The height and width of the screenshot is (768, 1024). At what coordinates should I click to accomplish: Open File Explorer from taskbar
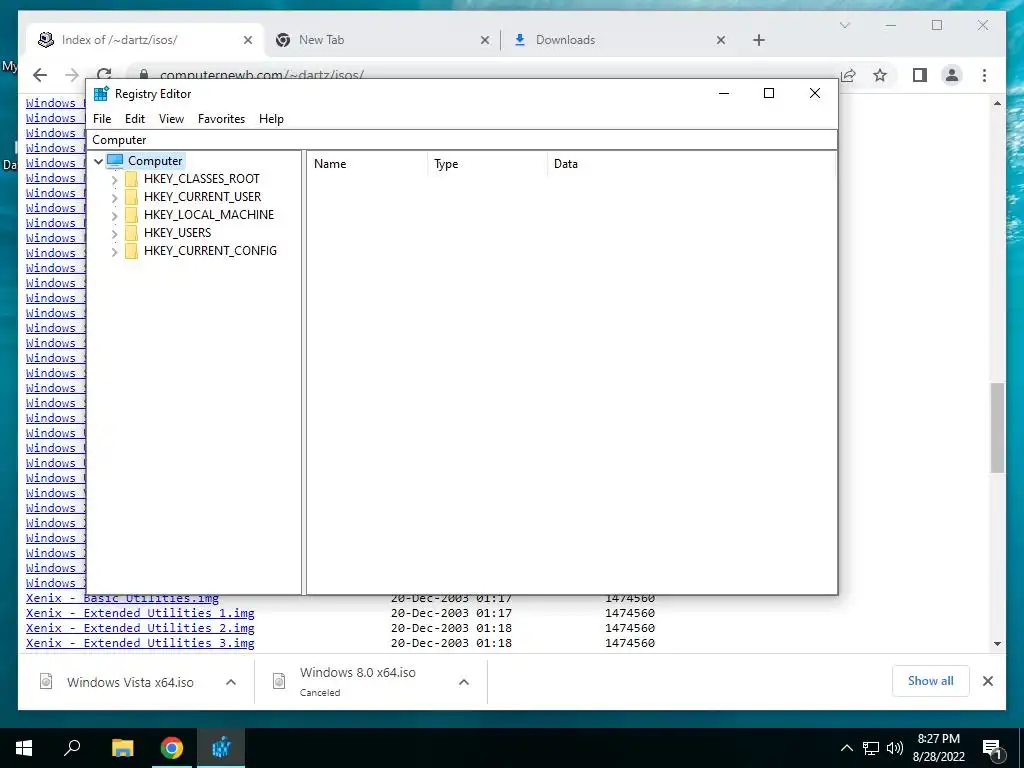pyautogui.click(x=122, y=748)
